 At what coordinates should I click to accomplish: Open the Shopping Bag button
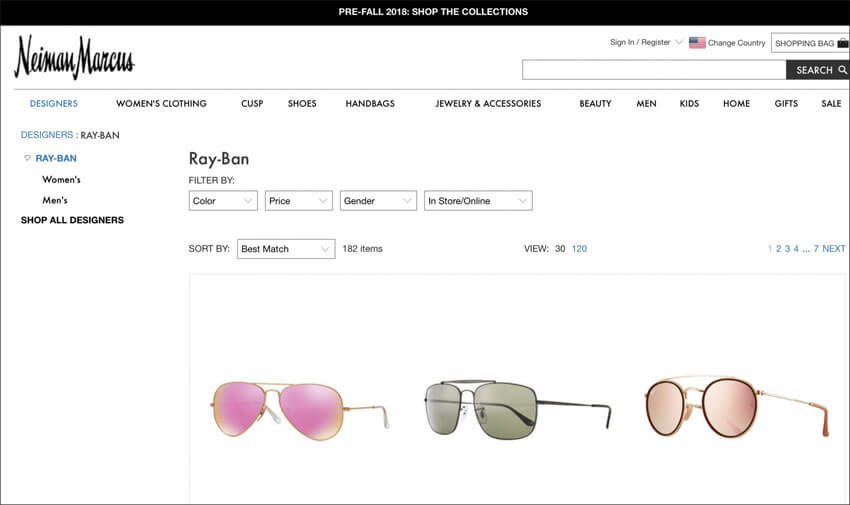click(810, 43)
